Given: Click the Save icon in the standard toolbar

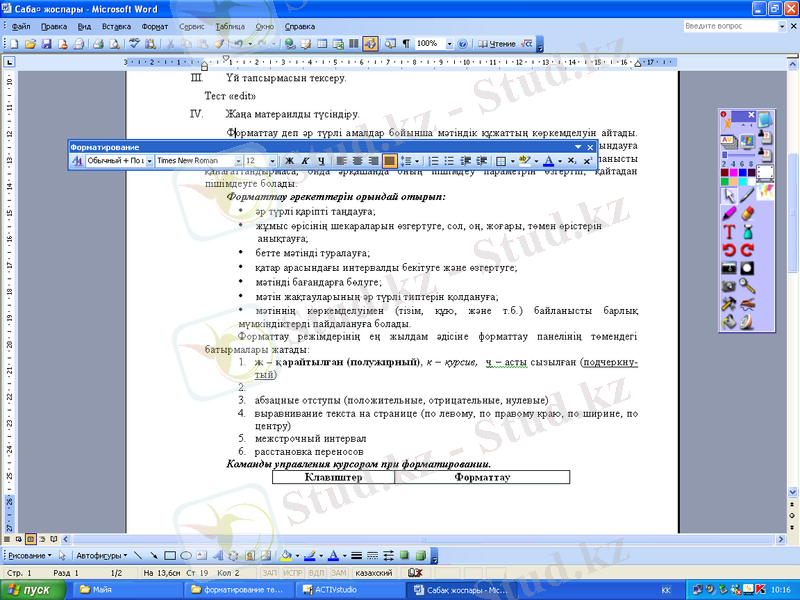Looking at the screenshot, I should [46, 44].
